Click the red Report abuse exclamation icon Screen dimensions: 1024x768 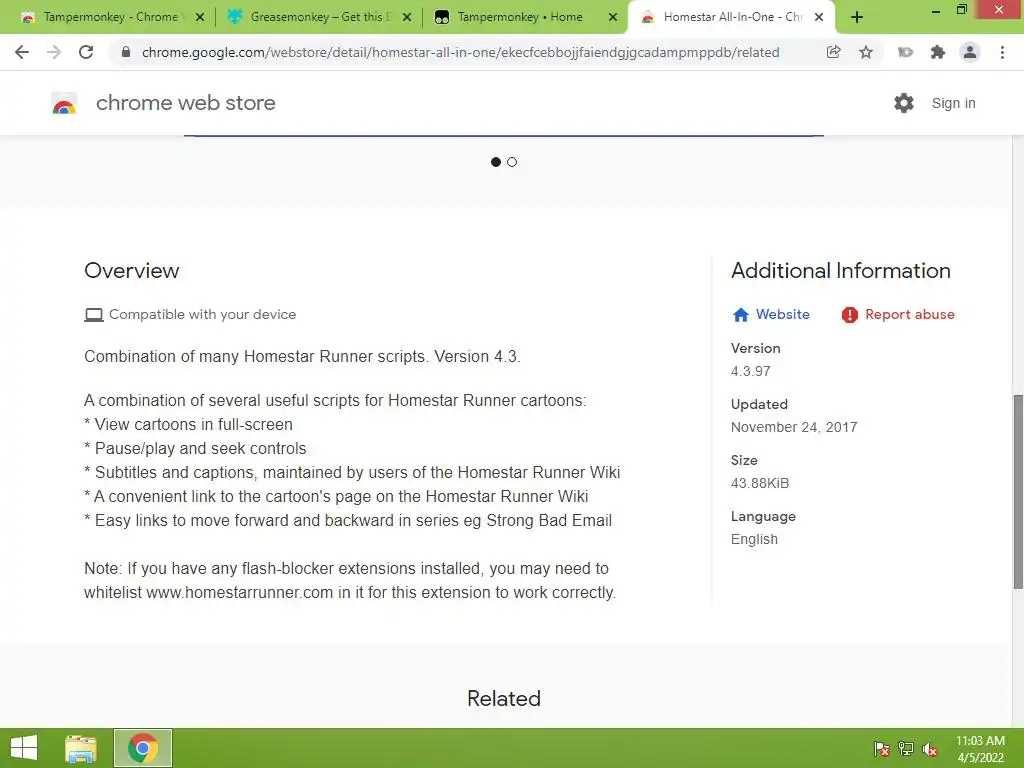point(849,315)
